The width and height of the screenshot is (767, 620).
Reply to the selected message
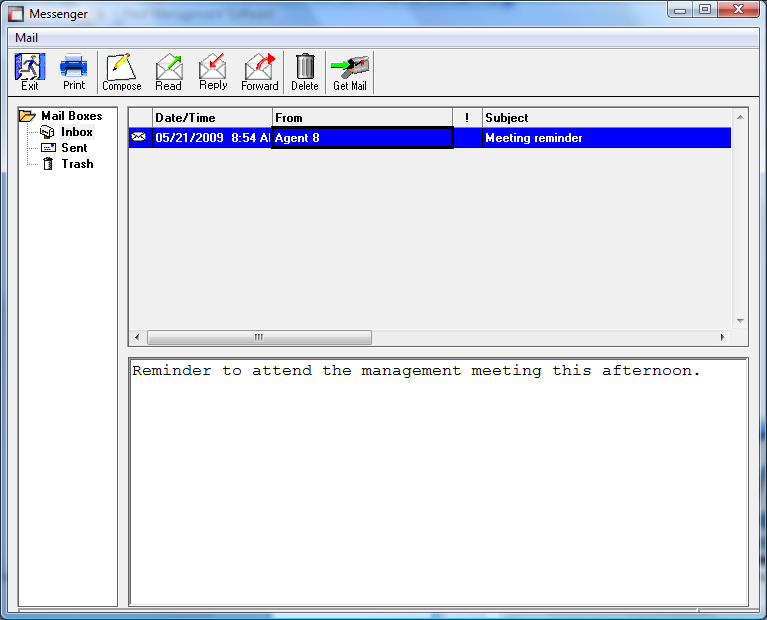pyautogui.click(x=213, y=71)
